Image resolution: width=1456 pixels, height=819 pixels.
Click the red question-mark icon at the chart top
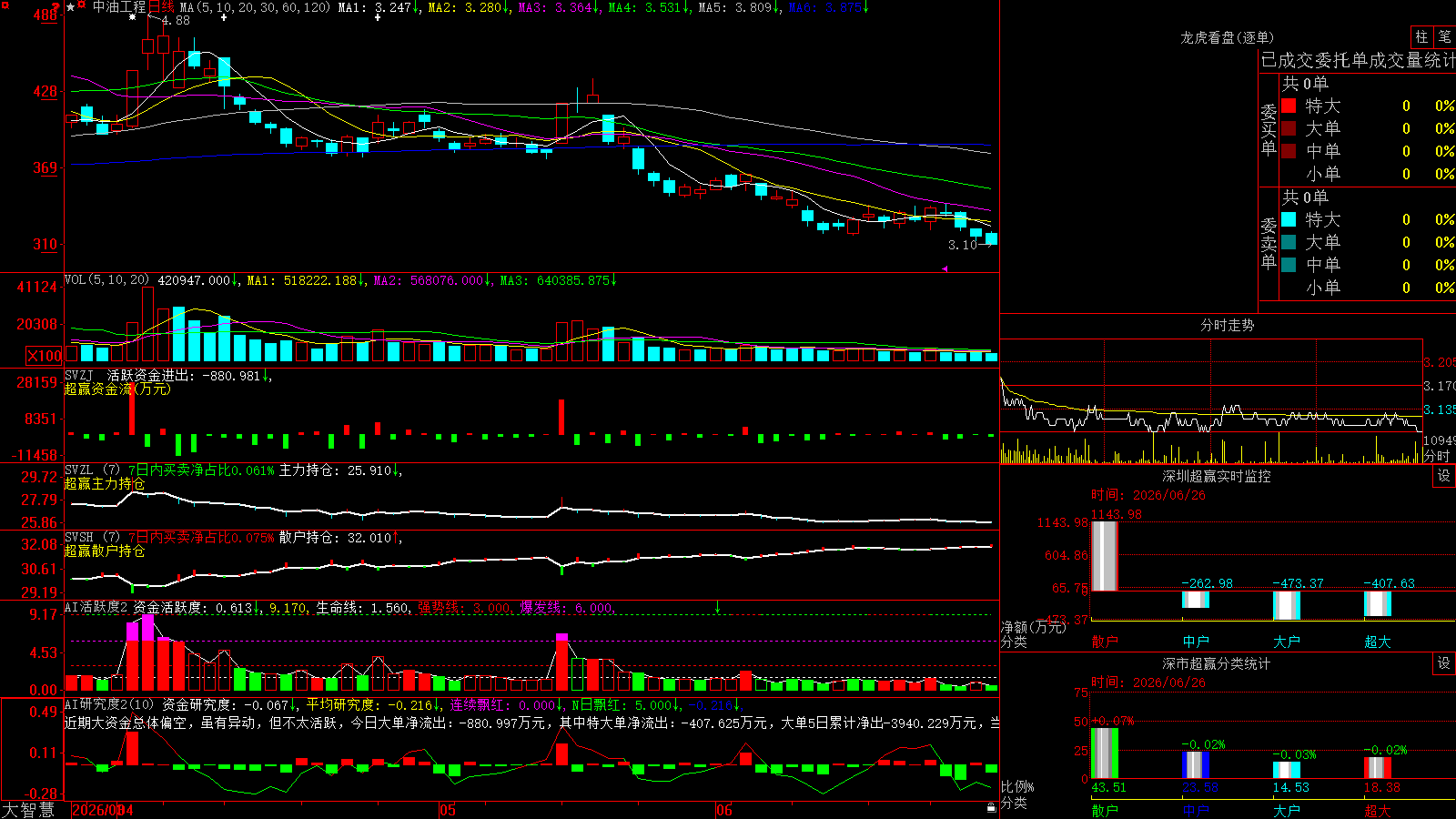click(x=56, y=7)
